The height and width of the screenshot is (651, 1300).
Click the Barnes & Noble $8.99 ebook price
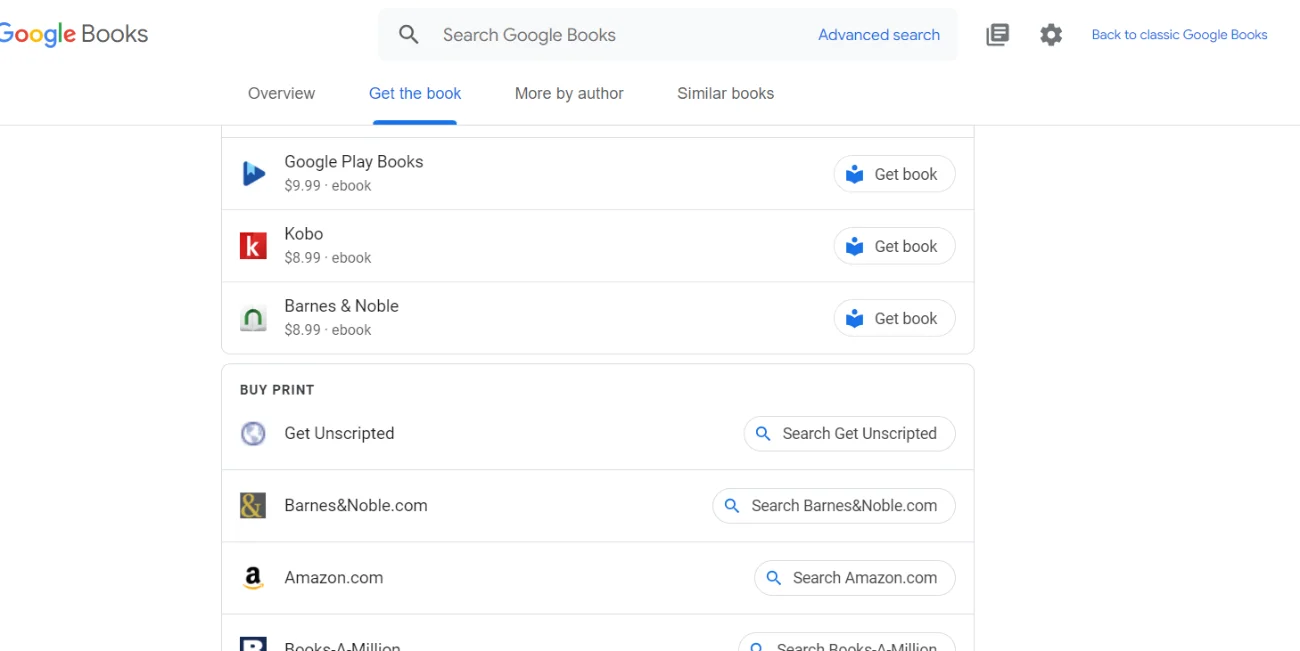328,330
